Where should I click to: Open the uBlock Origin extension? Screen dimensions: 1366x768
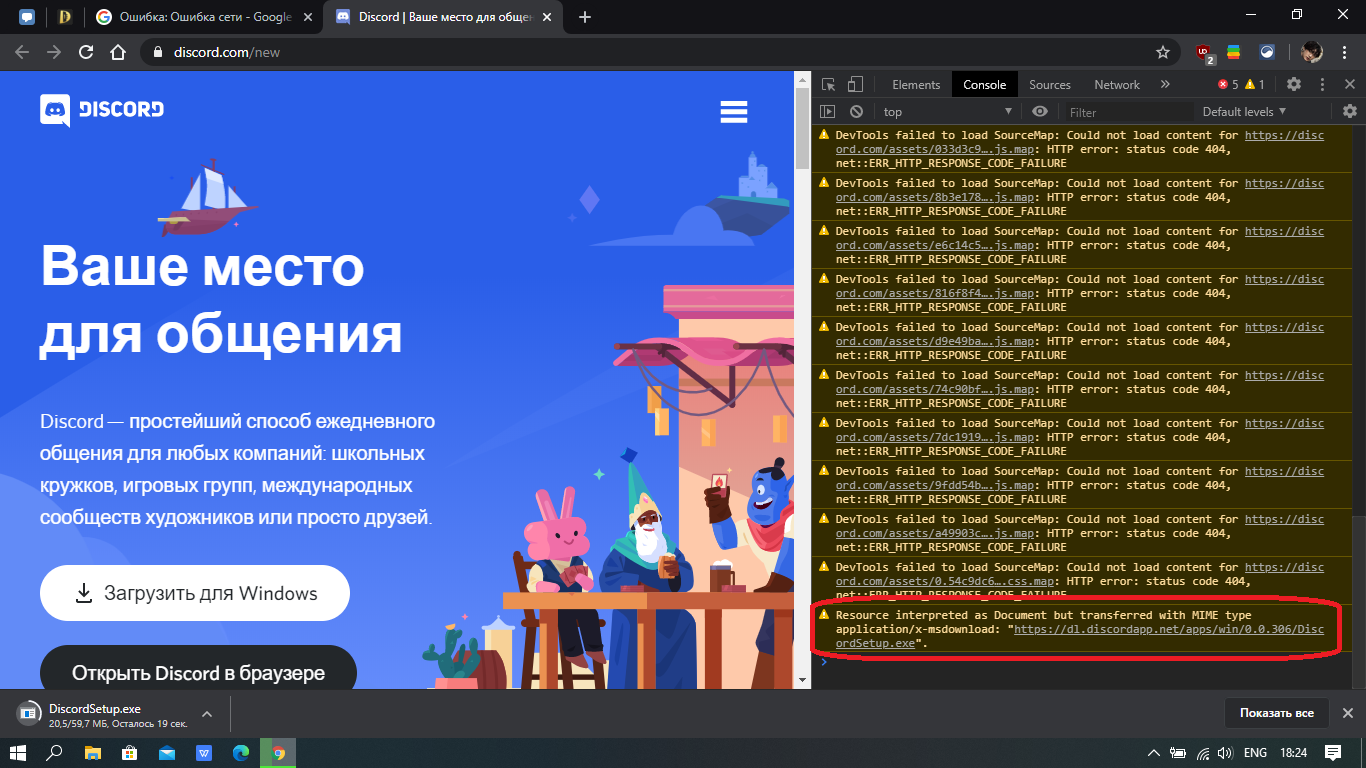(1204, 53)
